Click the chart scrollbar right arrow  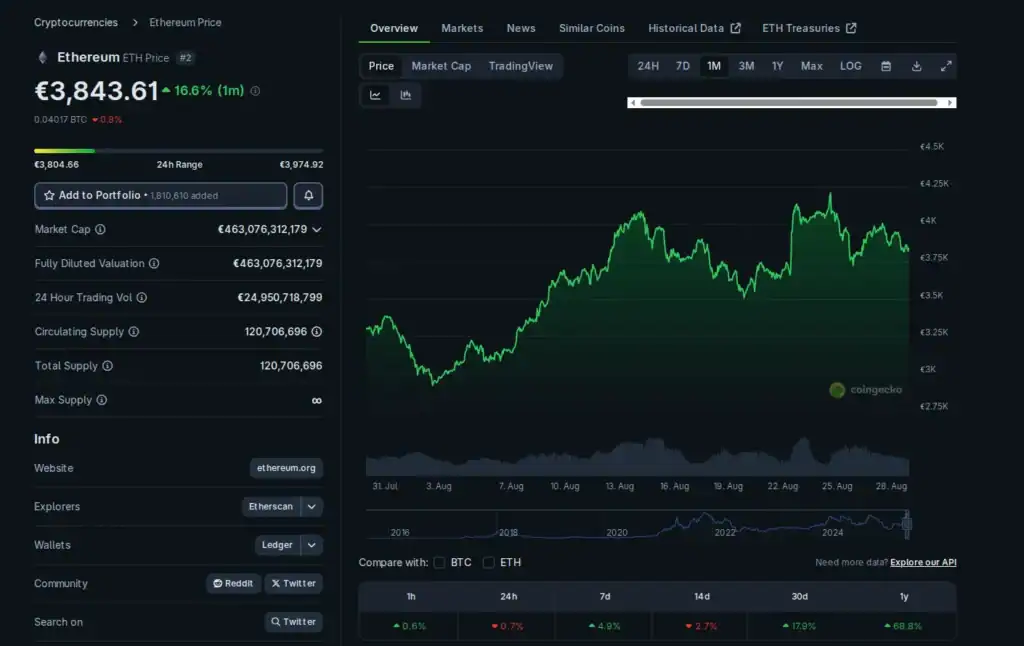pos(951,103)
